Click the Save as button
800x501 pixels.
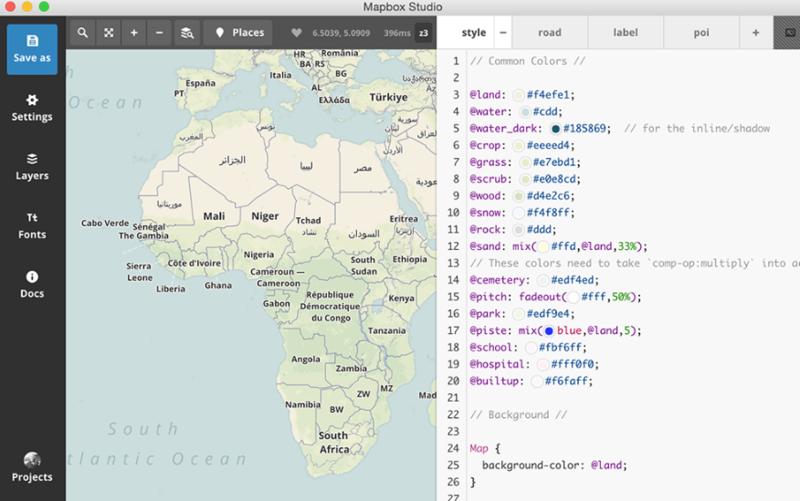point(32,49)
